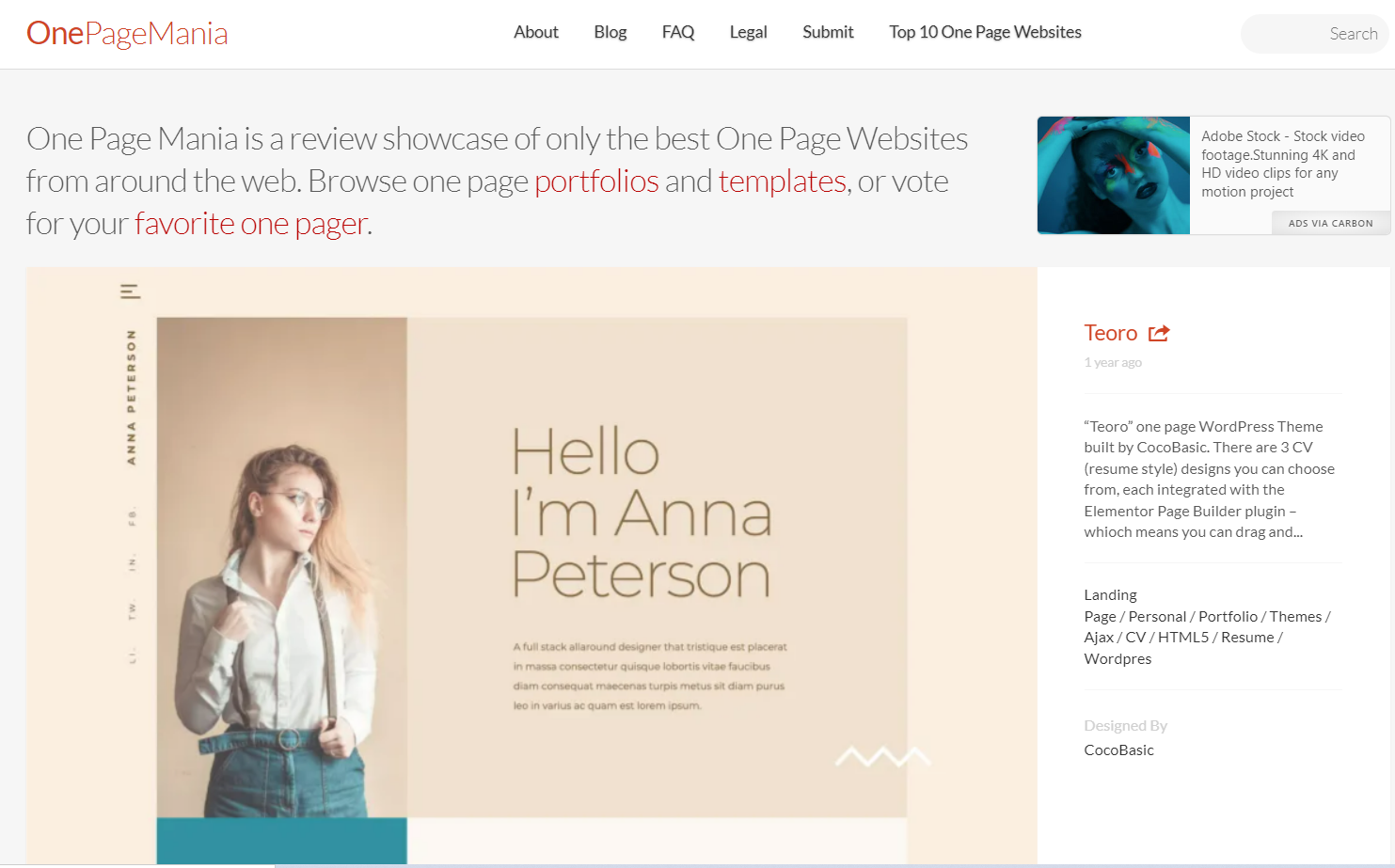Click the favorite one pager link
1395x868 pixels.
click(251, 224)
